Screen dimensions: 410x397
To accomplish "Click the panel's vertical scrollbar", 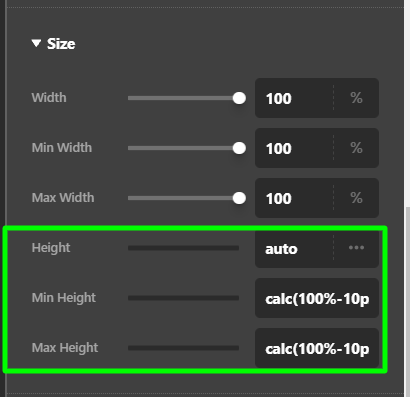I will 407,300.
